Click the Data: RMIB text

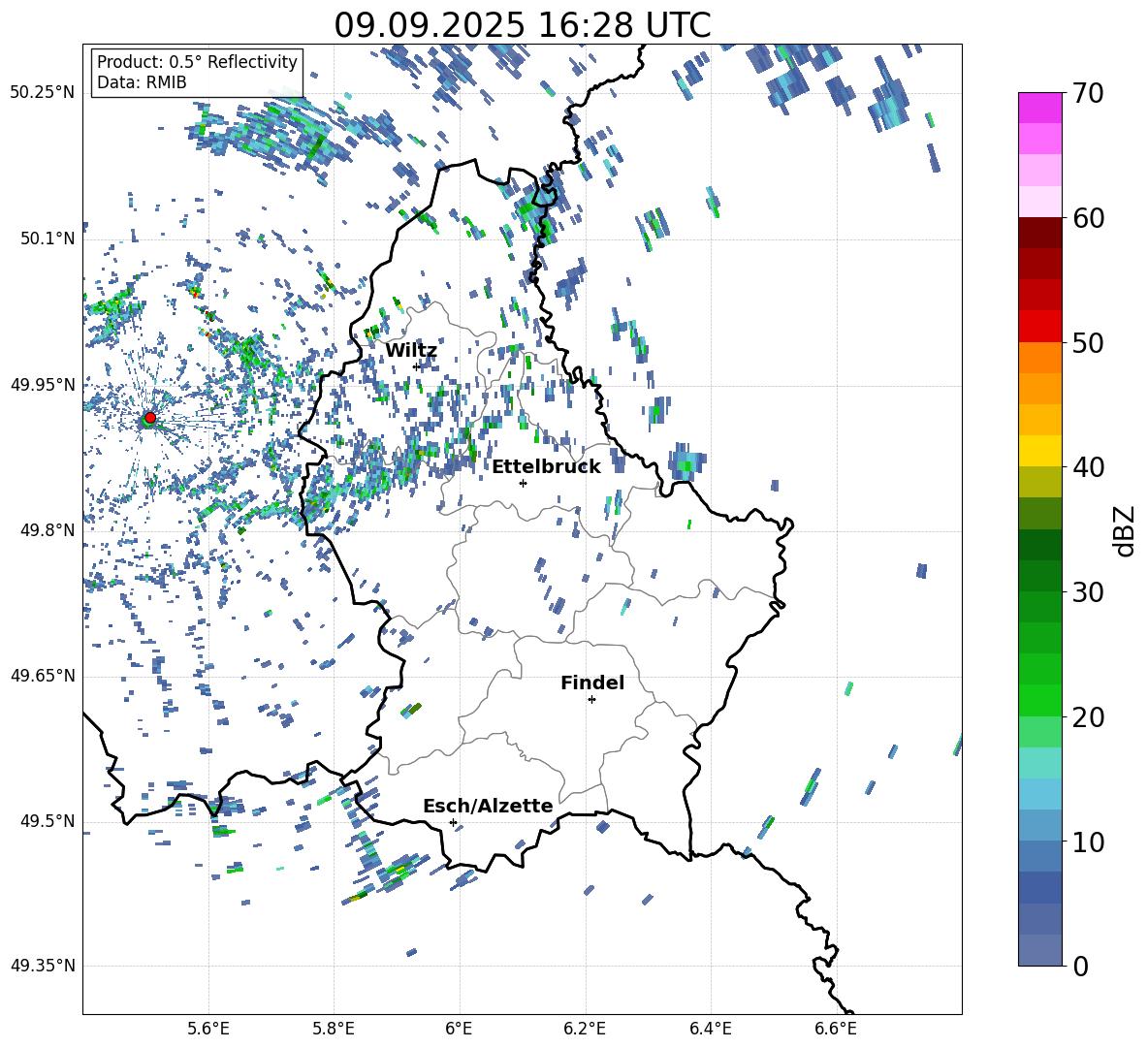(142, 82)
